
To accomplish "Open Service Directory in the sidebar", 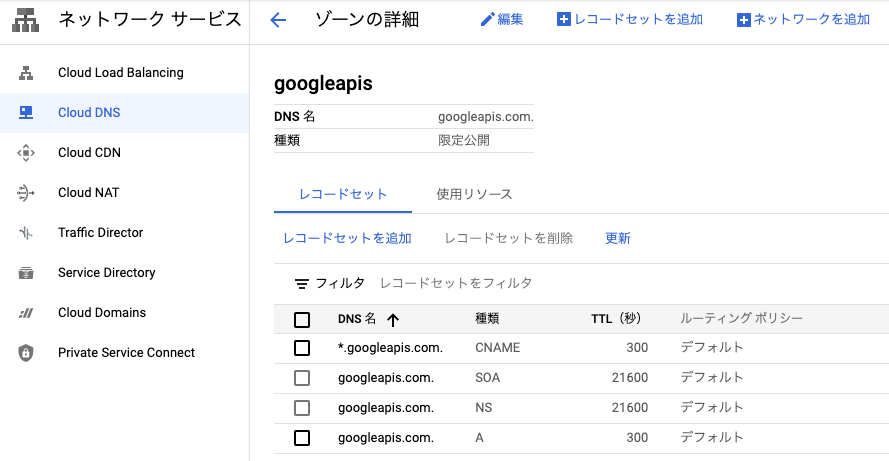I will click(107, 273).
